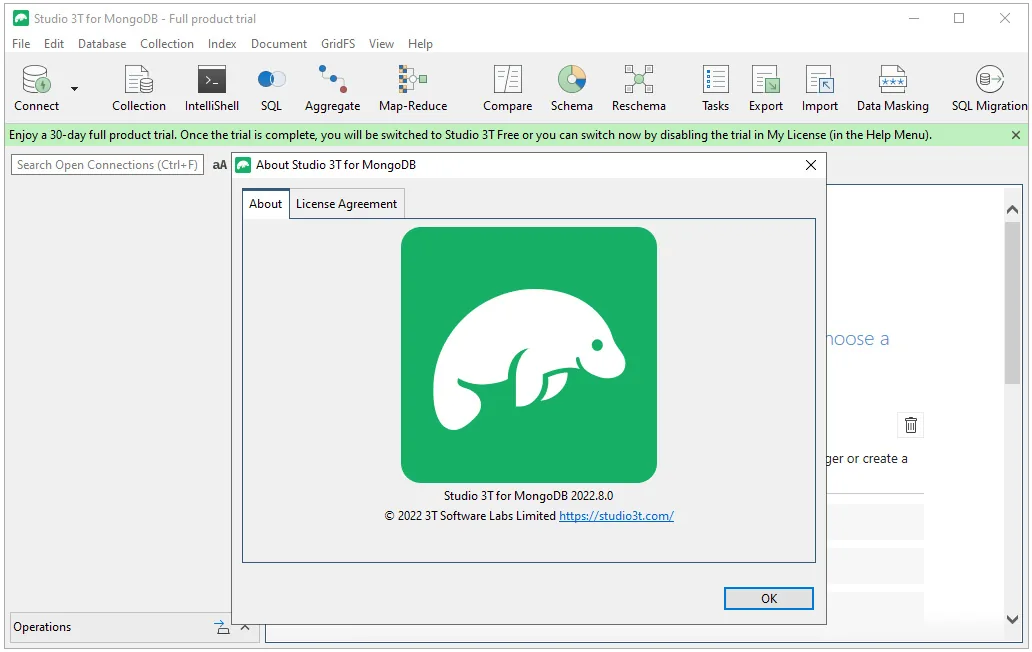Open the Reschema tool
Viewport: 1032px width, 652px height.
[x=638, y=88]
